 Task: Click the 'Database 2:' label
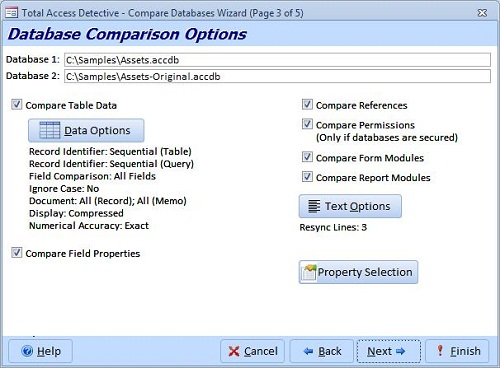coord(33,76)
